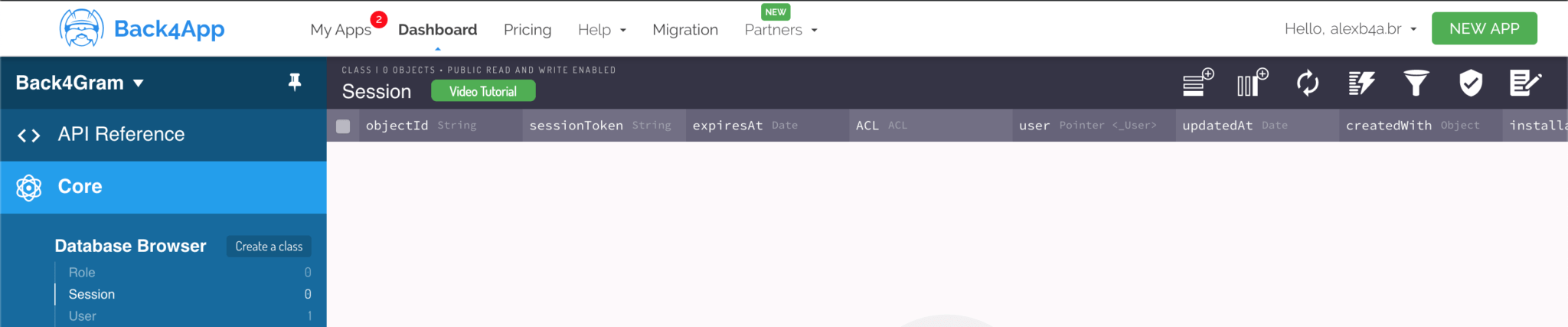Click the Video Tutorial button

(x=482, y=91)
